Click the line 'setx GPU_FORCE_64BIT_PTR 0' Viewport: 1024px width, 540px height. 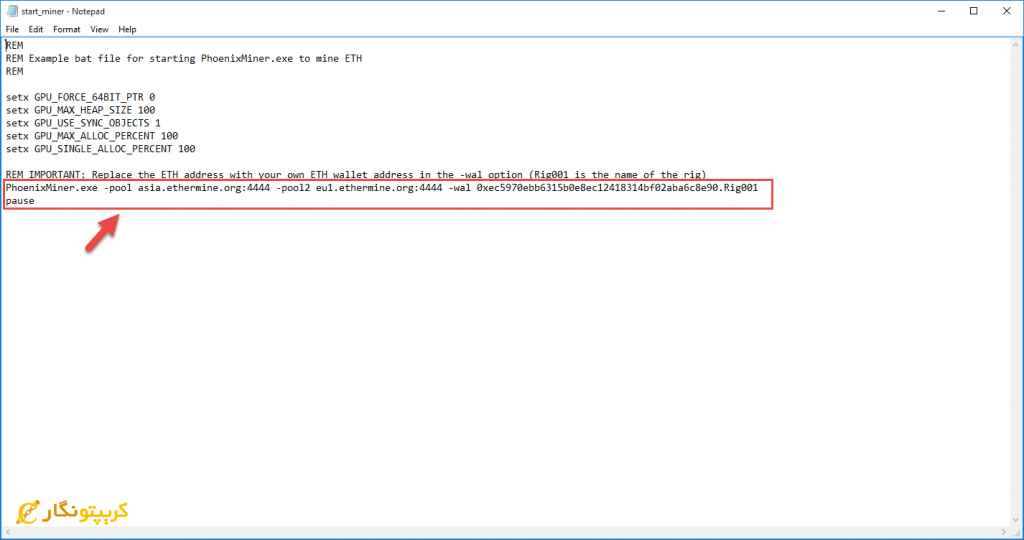coord(80,97)
